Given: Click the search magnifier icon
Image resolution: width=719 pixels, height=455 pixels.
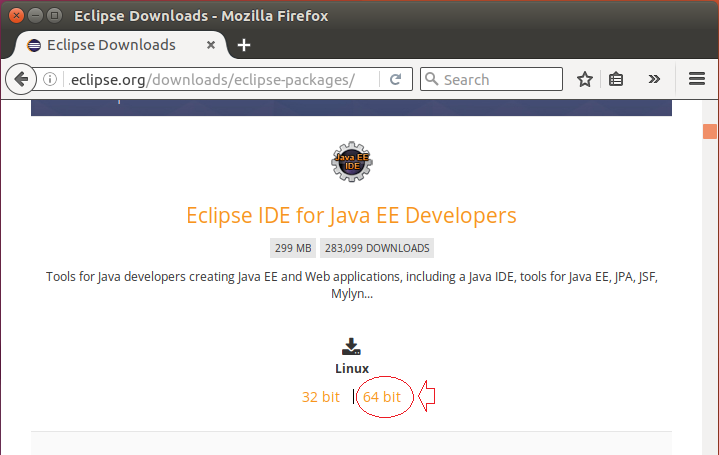Looking at the screenshot, I should (x=431, y=79).
